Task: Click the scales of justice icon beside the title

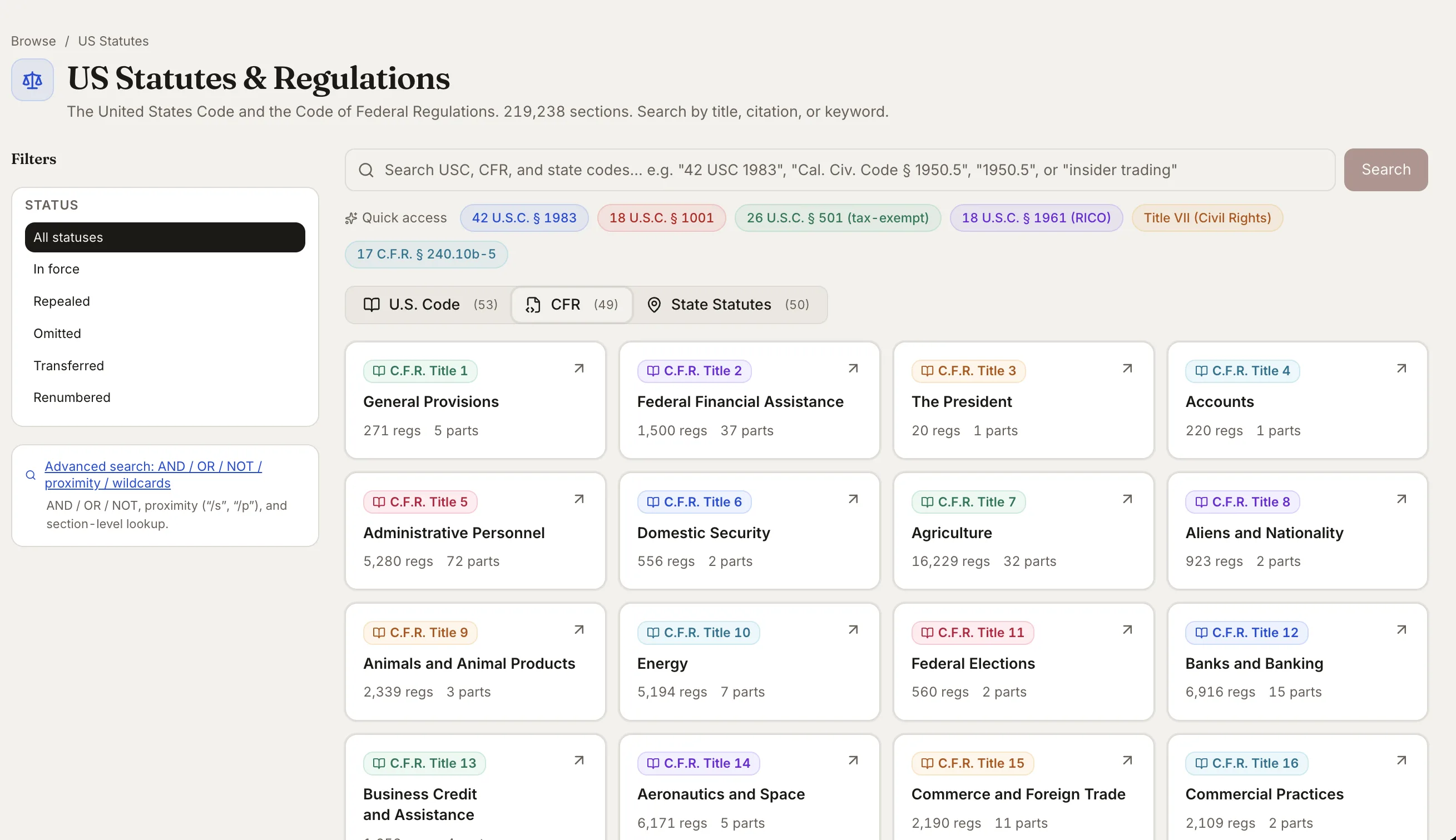Action: [32, 79]
